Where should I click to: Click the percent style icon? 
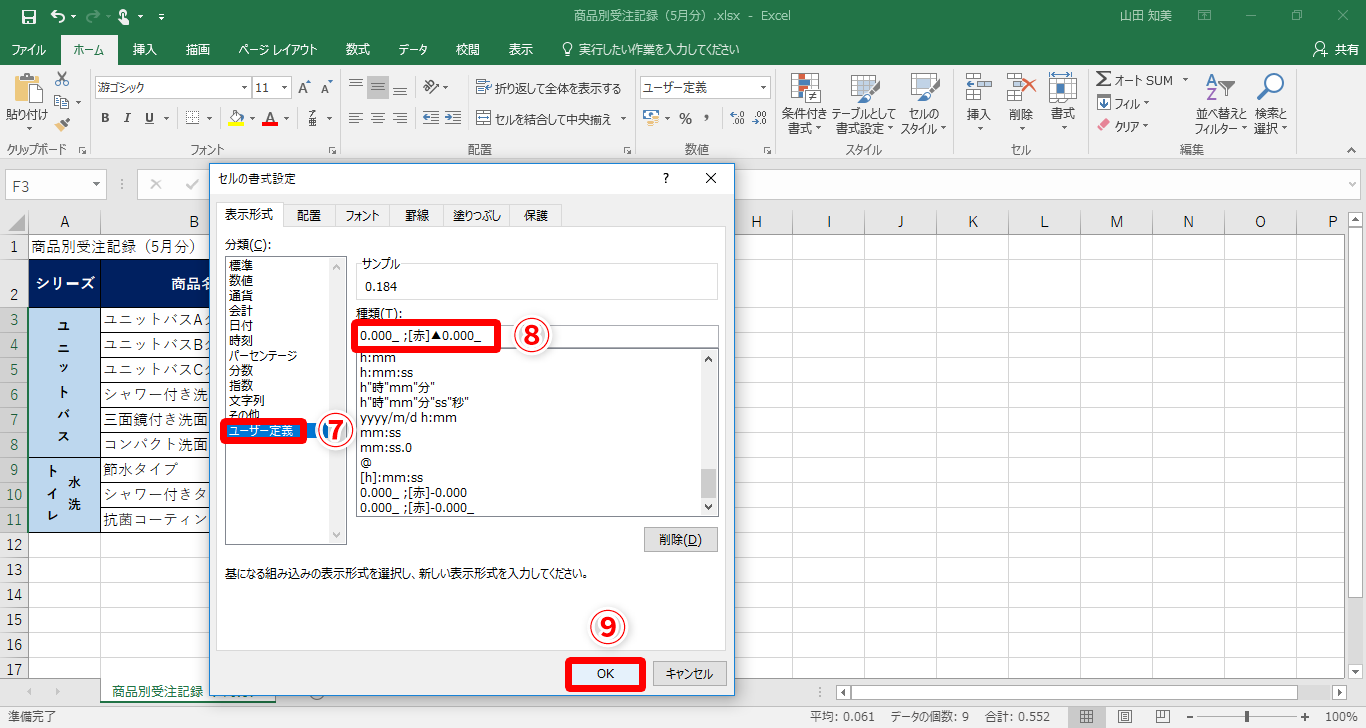point(685,118)
